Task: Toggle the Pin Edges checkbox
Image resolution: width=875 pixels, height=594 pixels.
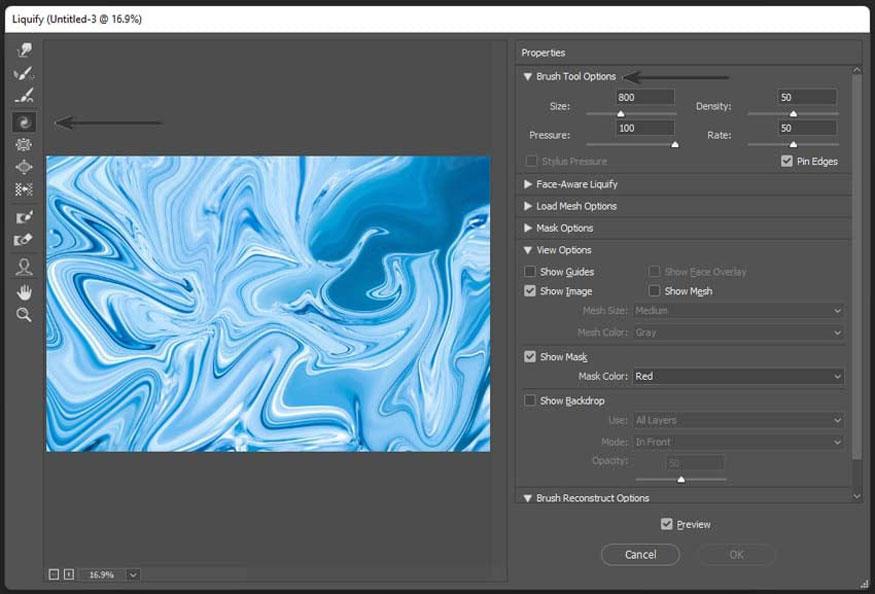Action: point(787,161)
